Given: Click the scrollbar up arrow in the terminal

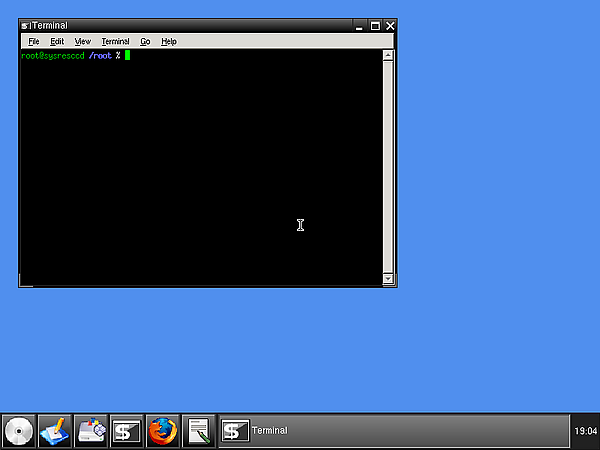Looking at the screenshot, I should click(x=388, y=56).
